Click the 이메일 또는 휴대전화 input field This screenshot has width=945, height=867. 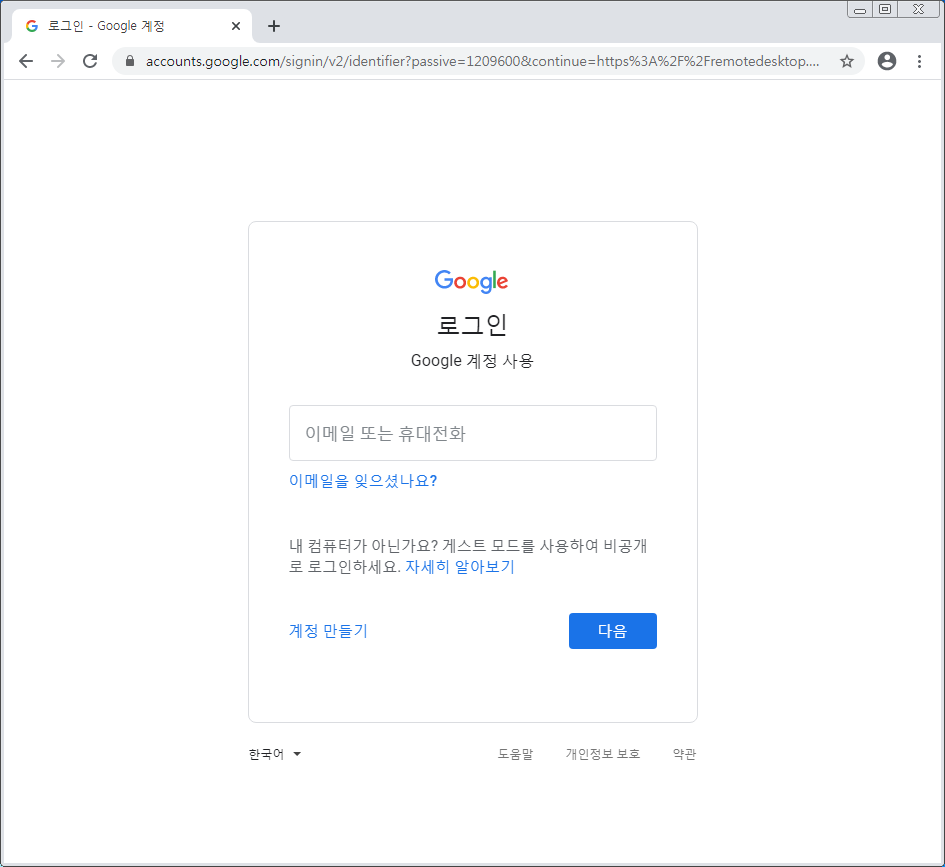[472, 433]
